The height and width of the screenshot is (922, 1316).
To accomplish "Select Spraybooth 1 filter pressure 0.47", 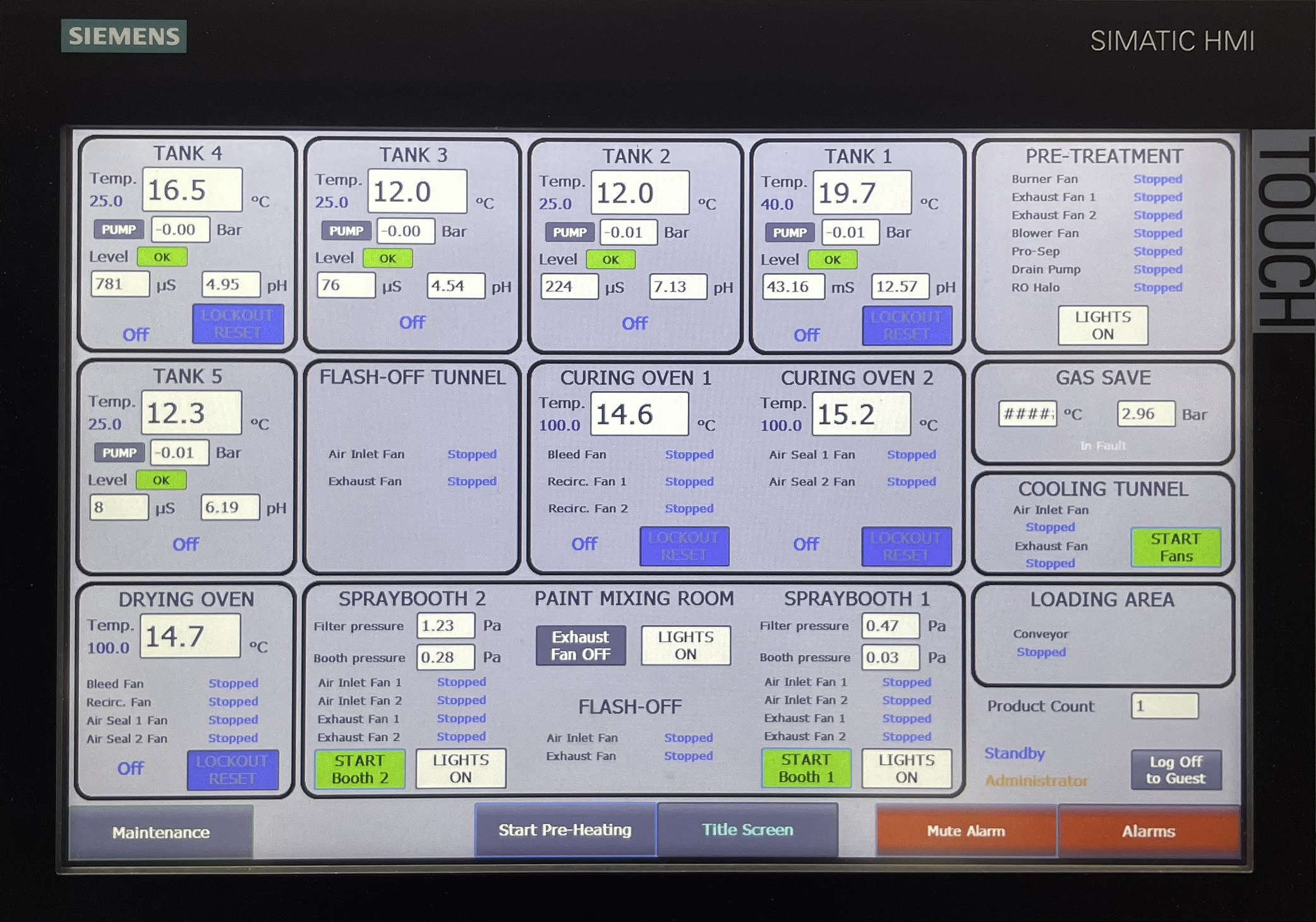I will click(891, 626).
